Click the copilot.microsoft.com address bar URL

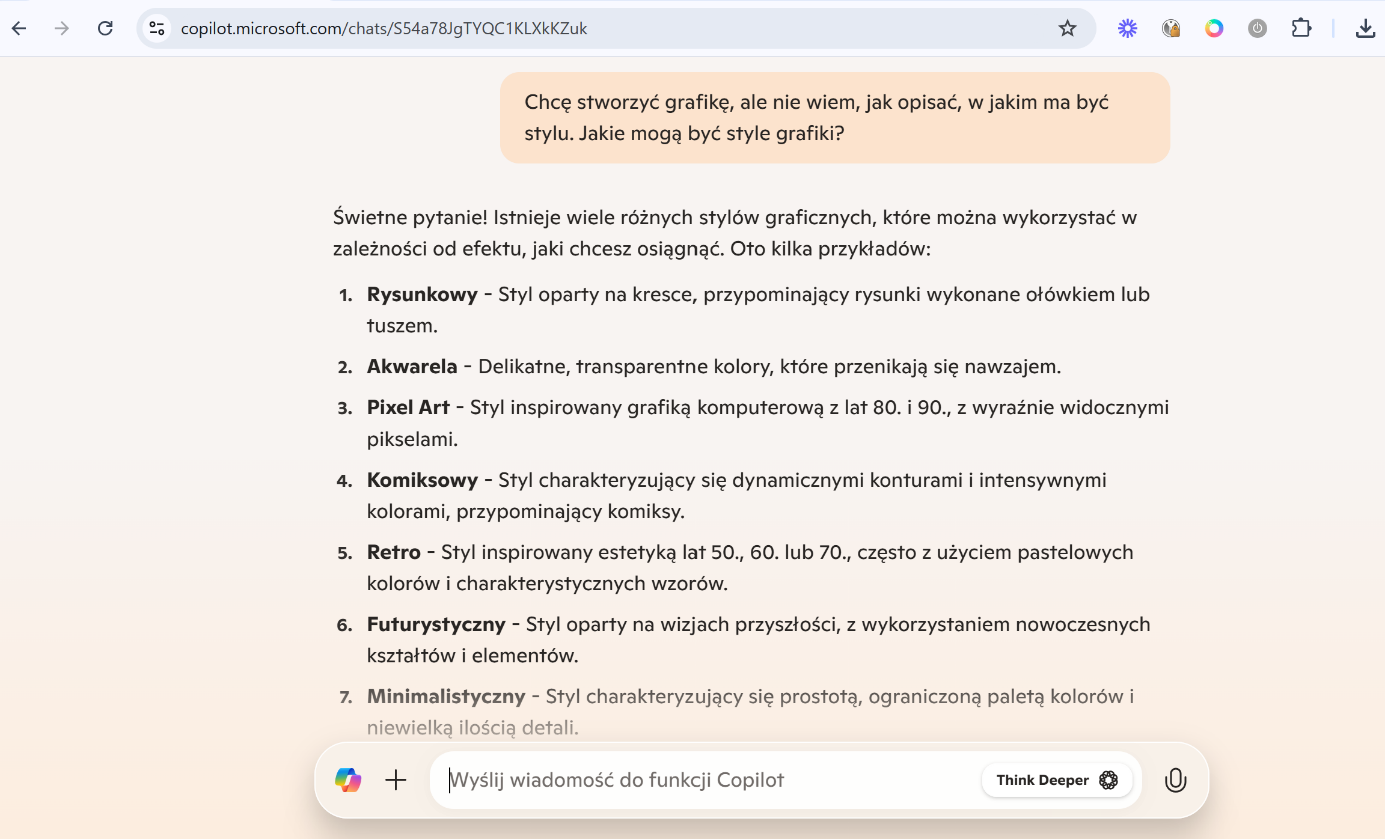[383, 28]
